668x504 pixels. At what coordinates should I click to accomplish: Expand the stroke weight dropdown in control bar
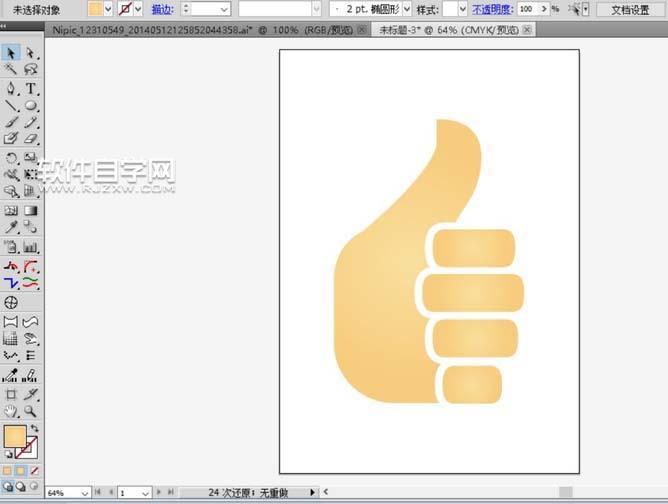pyautogui.click(x=222, y=9)
